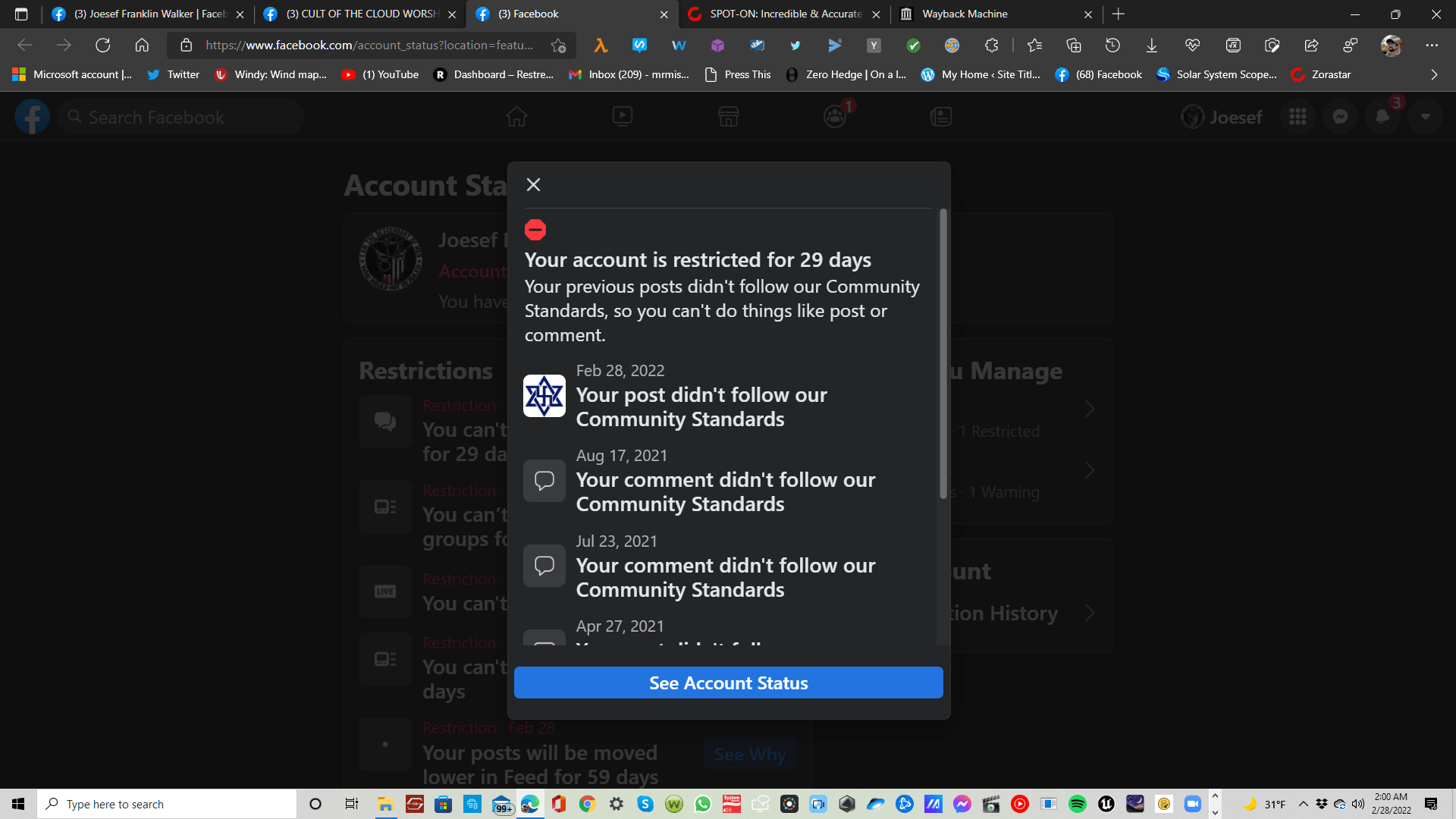1456x819 pixels.
Task: Open Facebook Messenger icon in header
Action: pos(1340,117)
